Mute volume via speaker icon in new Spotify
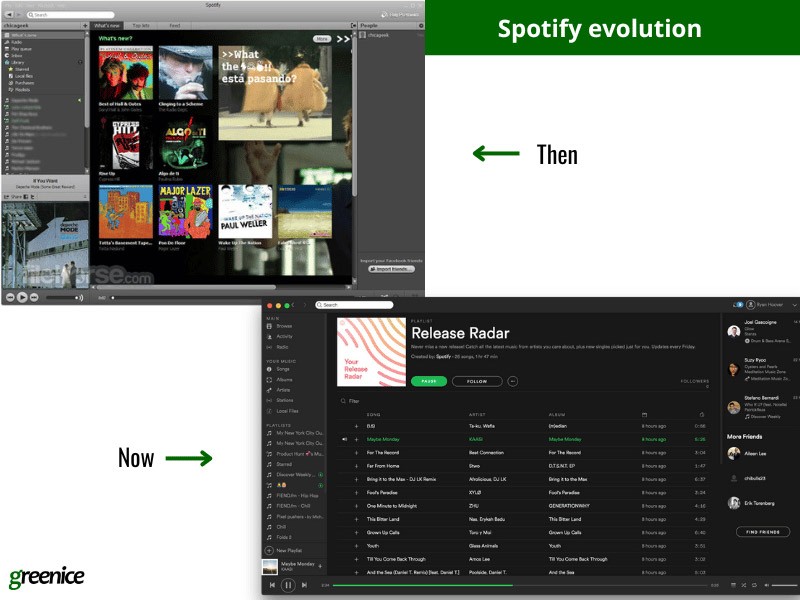800x600 pixels. tap(766, 585)
